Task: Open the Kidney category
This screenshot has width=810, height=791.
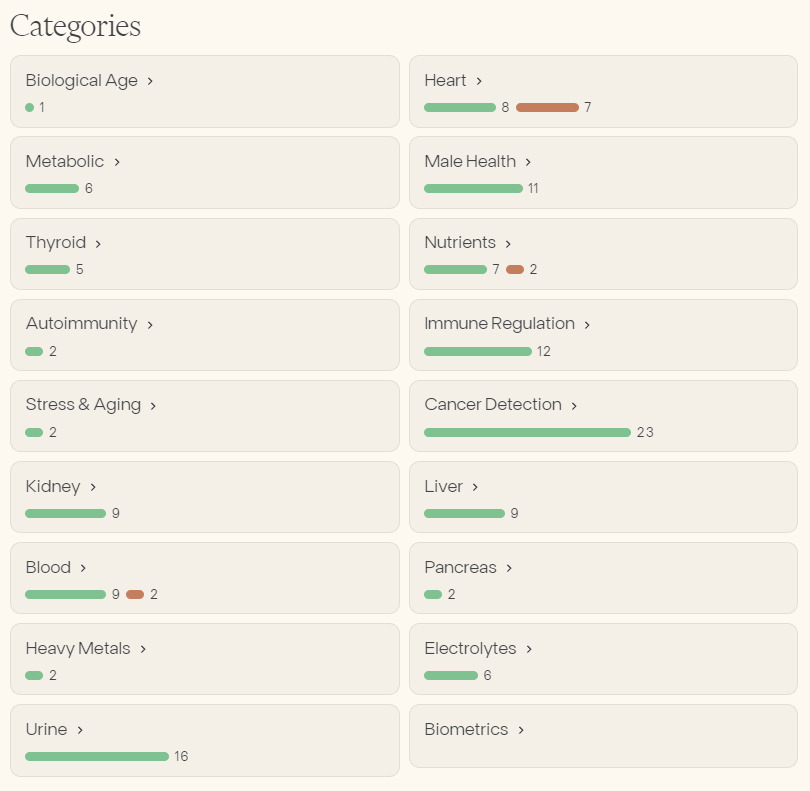Action: (53, 486)
